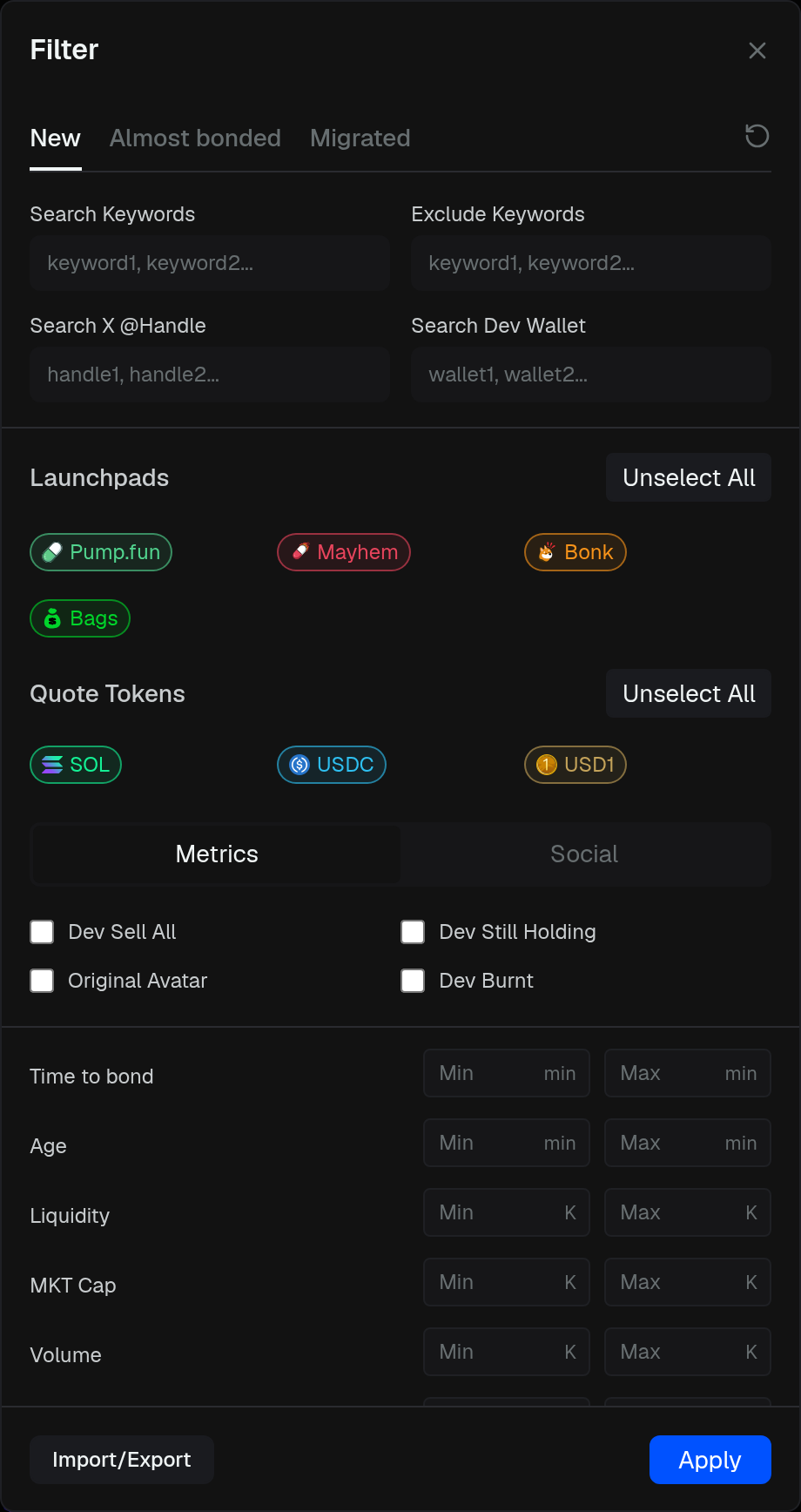The height and width of the screenshot is (1512, 801).
Task: Click the reset filters circular arrow icon
Action: pos(757,137)
